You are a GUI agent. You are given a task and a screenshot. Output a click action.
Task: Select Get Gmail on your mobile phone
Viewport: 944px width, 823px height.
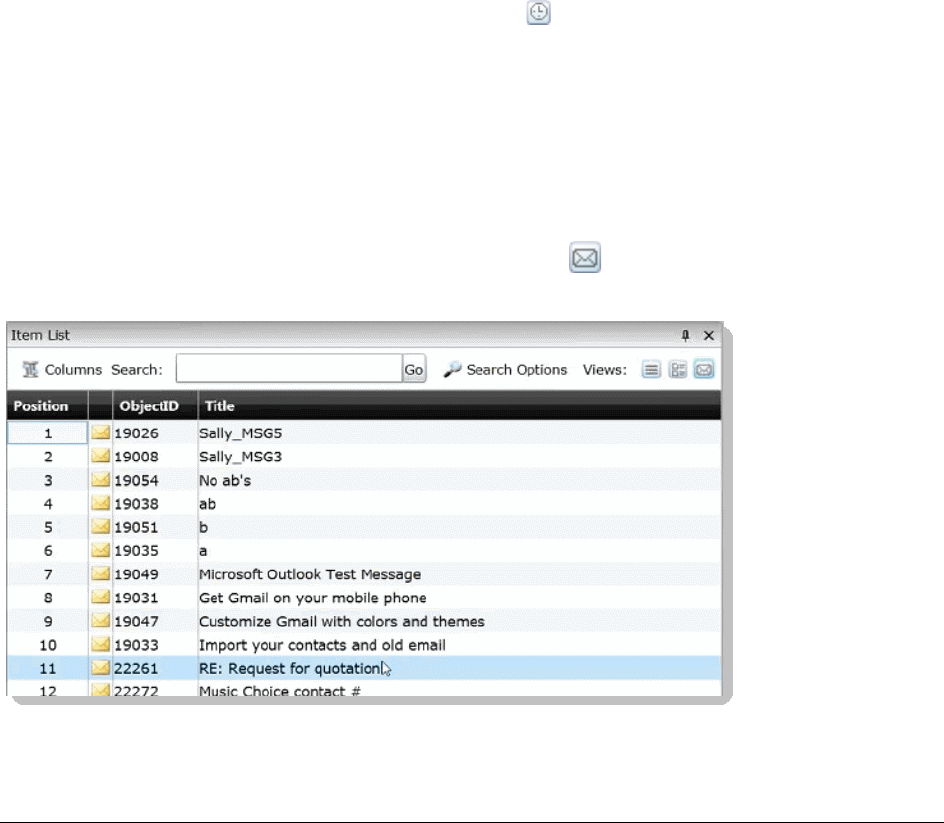[x=312, y=598]
